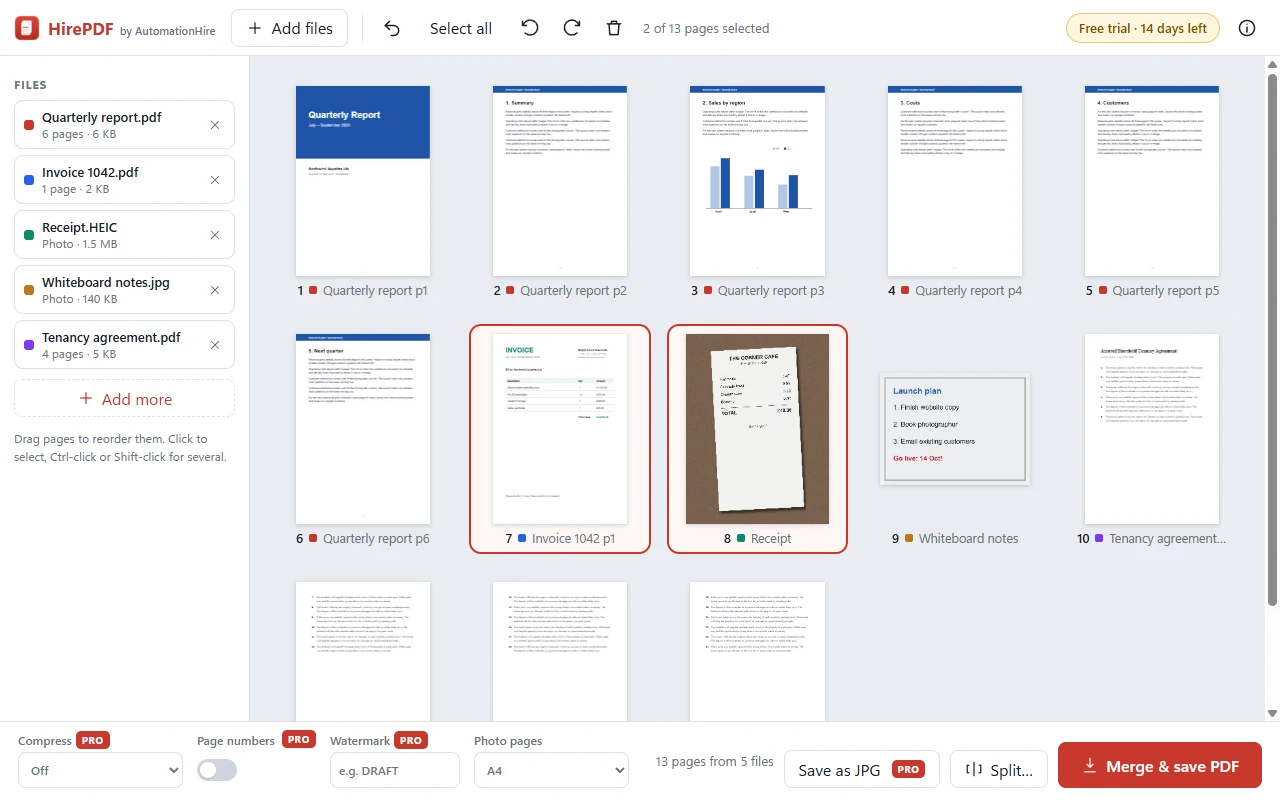Select Quarterly report p6 thumbnail

[363, 429]
